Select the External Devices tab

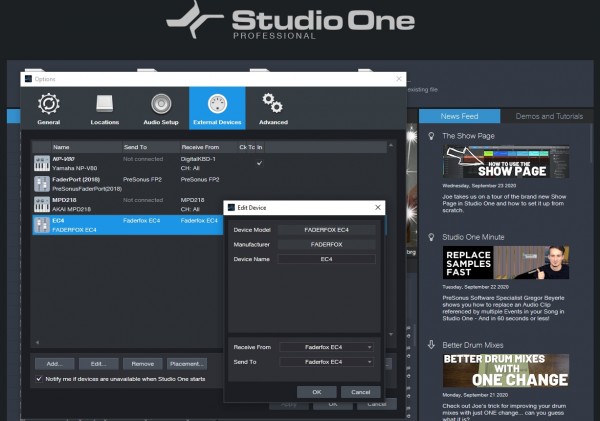pos(217,109)
